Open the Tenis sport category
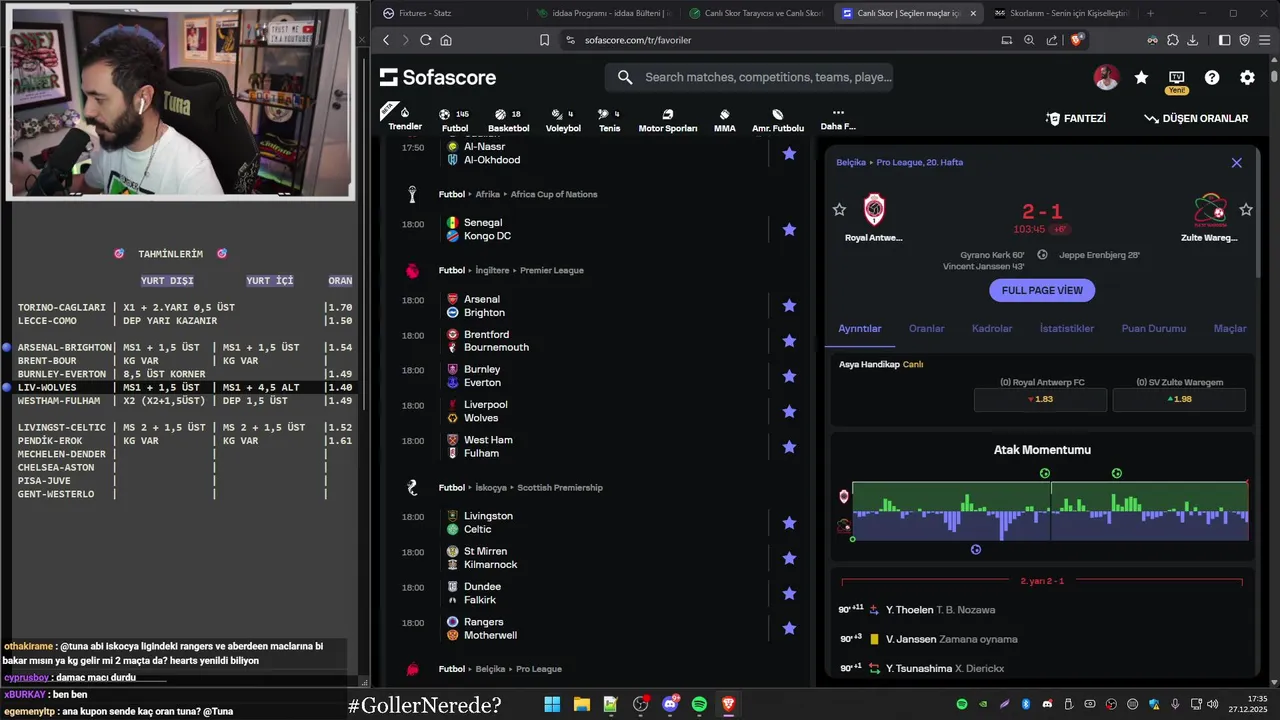This screenshot has height=720, width=1280. pyautogui.click(x=609, y=120)
